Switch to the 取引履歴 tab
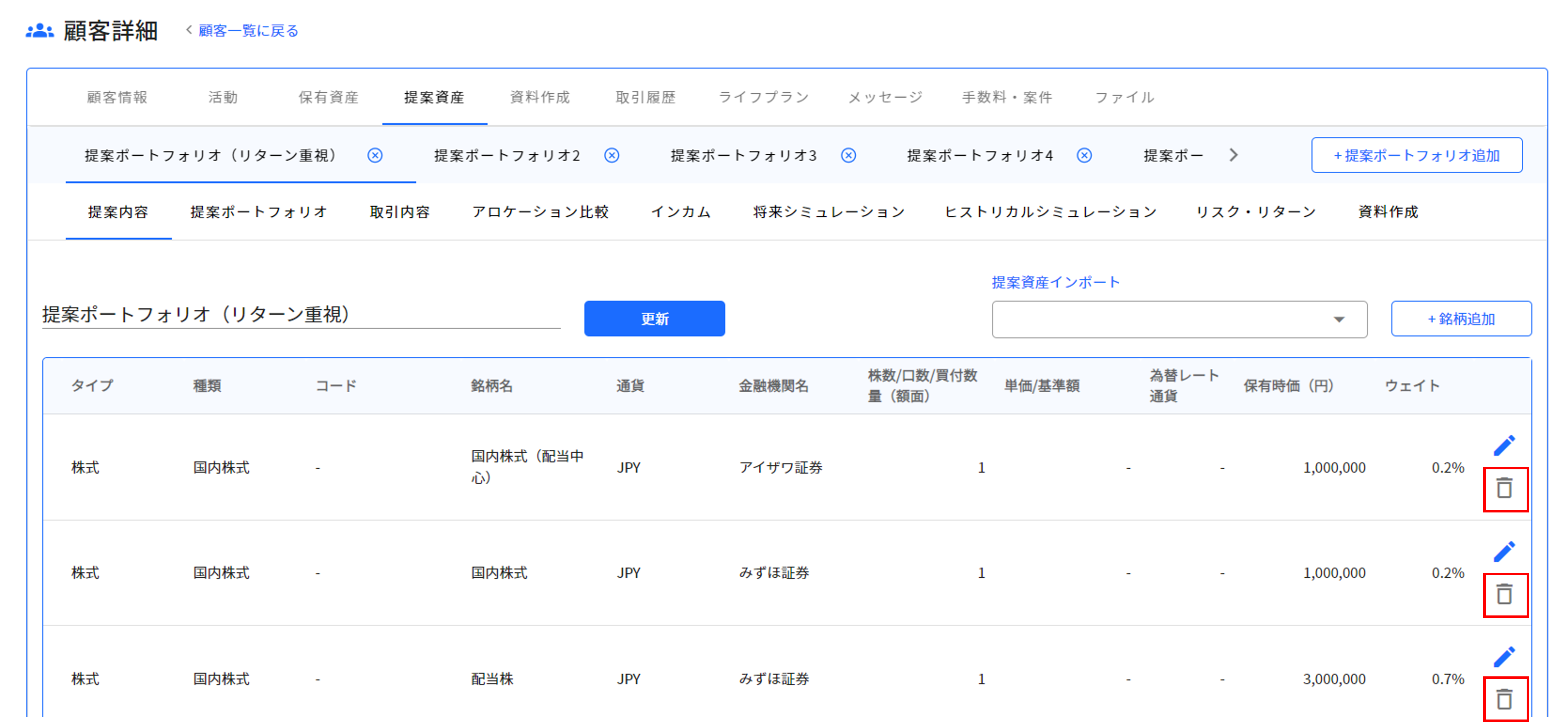 646,97
